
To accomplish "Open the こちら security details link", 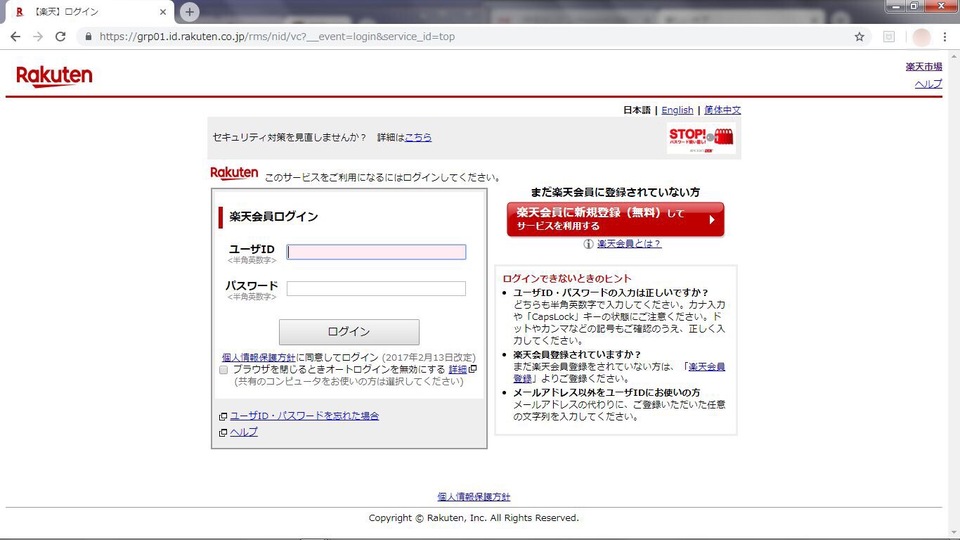I will pos(418,137).
